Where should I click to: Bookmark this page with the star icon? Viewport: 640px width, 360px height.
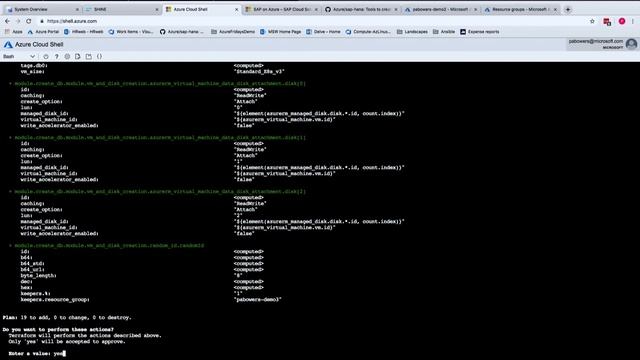592,21
